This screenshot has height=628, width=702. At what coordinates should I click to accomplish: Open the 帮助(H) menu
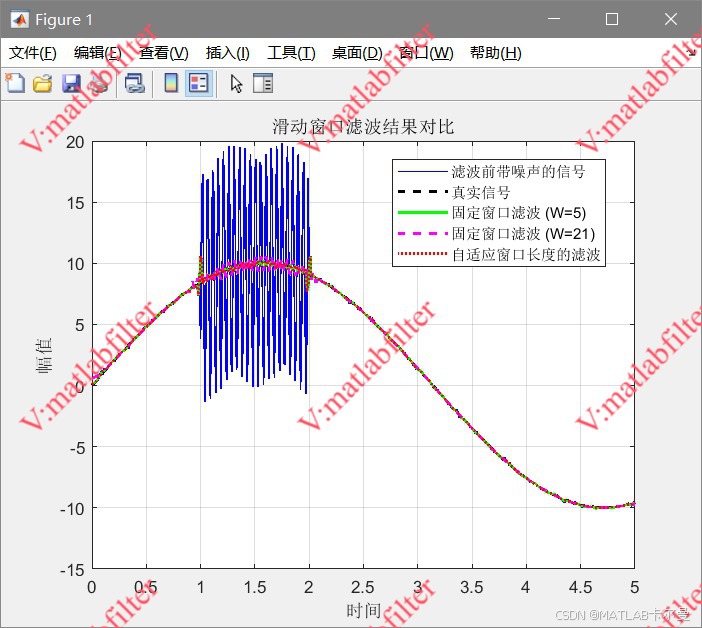pos(496,53)
